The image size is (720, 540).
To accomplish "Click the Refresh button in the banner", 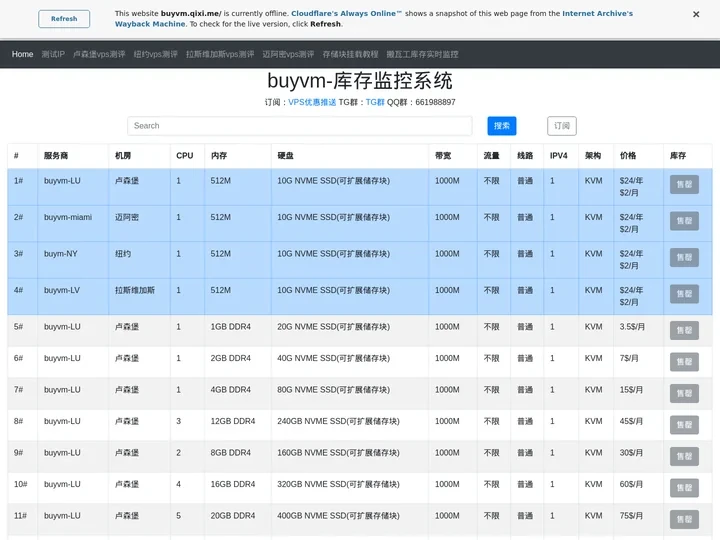I will [x=64, y=19].
